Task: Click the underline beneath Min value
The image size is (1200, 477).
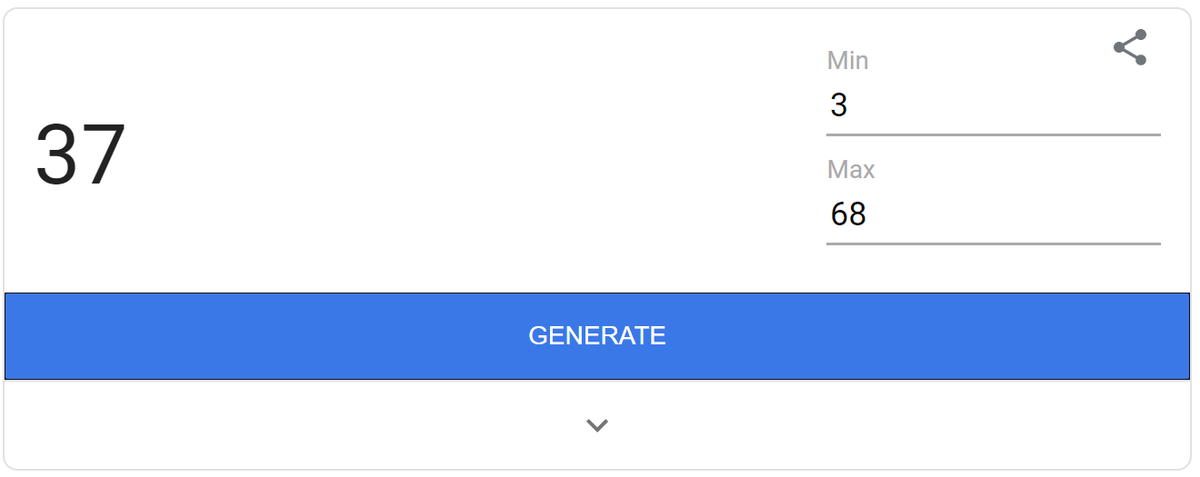Action: pos(992,134)
